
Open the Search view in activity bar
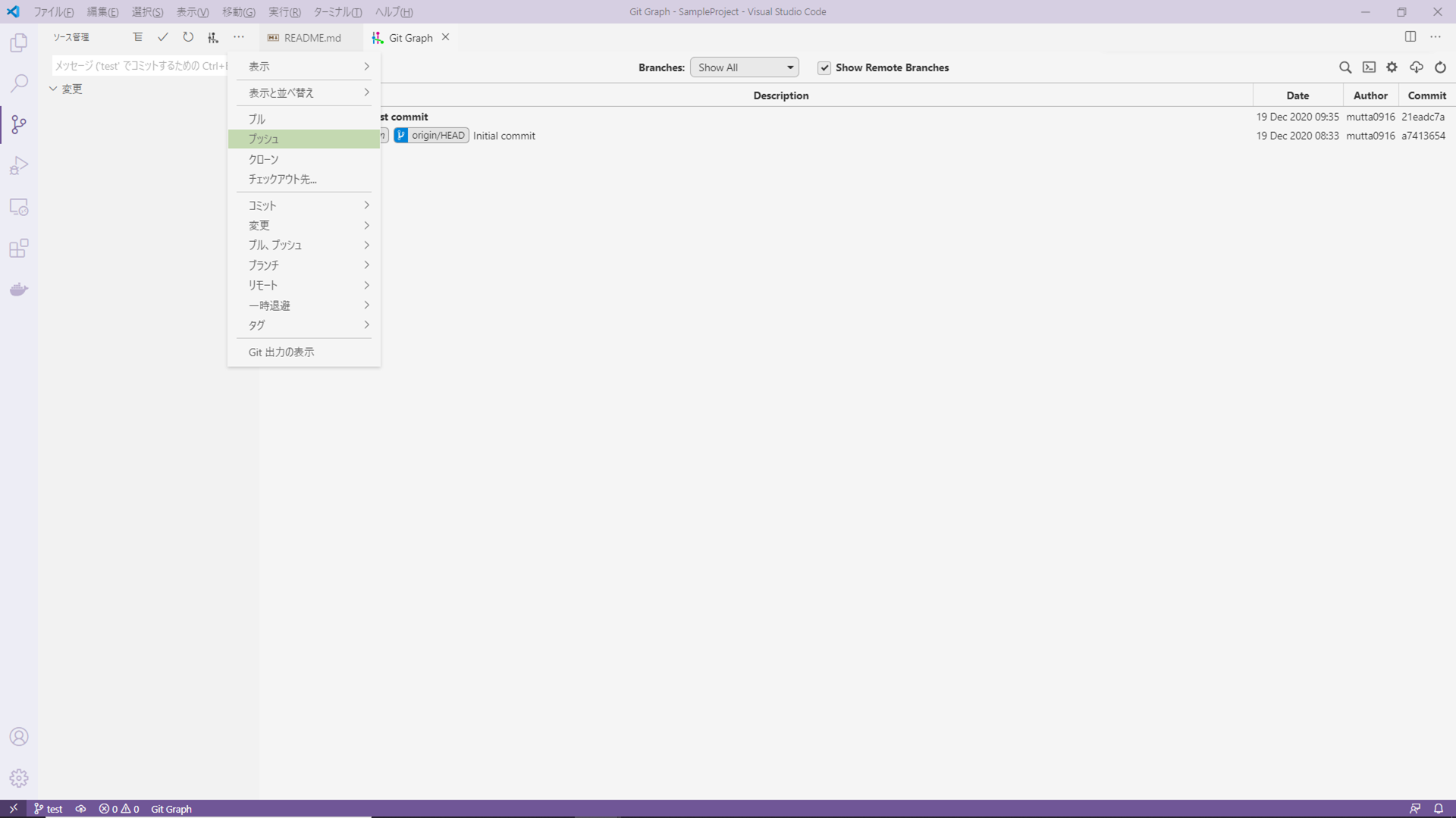19,83
